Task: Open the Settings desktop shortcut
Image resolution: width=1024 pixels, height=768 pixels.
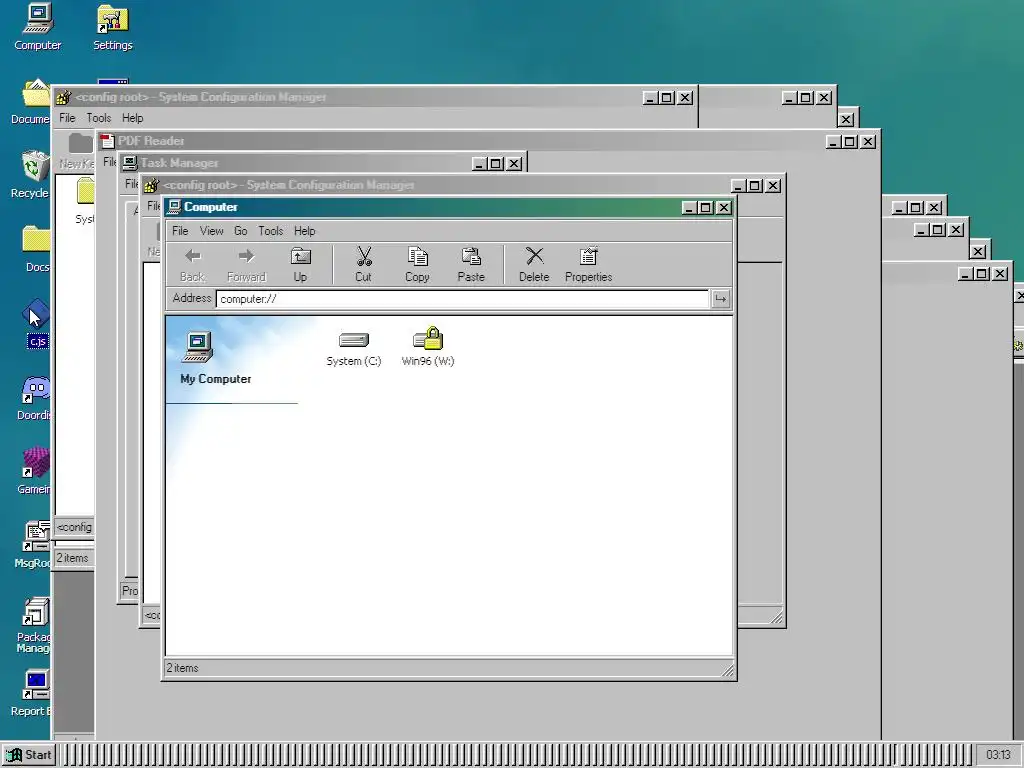Action: click(x=112, y=27)
